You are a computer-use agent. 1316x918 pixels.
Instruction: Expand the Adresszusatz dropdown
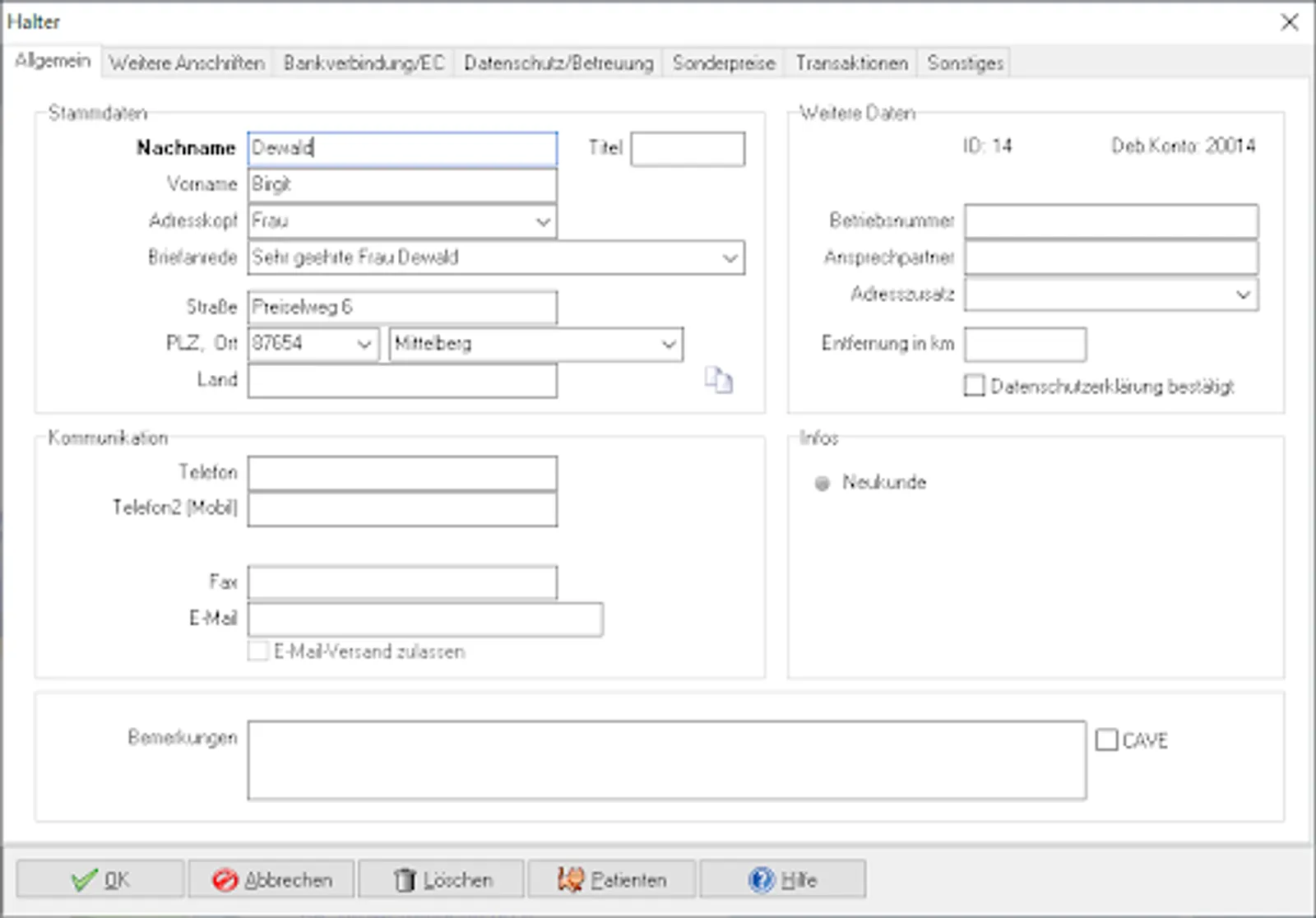click(x=1244, y=294)
